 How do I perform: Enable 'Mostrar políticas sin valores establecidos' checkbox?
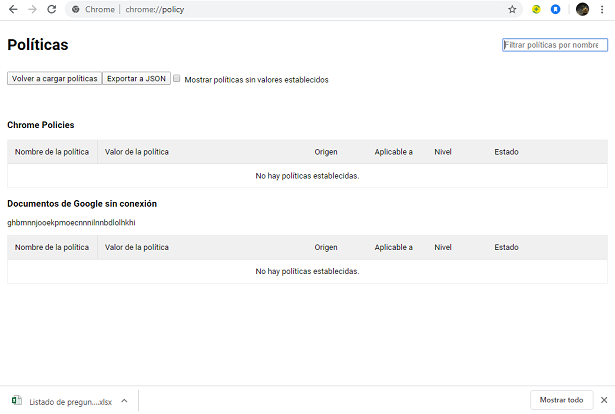[x=177, y=78]
